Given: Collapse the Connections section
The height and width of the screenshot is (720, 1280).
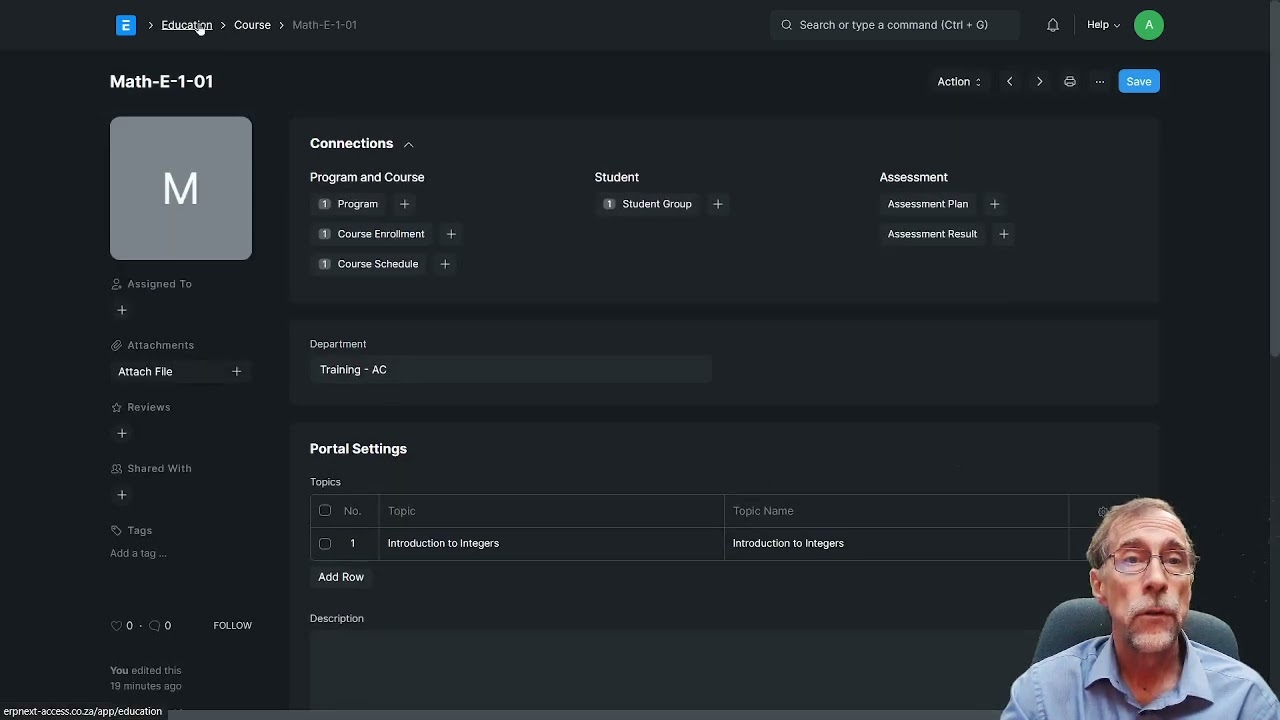Looking at the screenshot, I should (408, 145).
